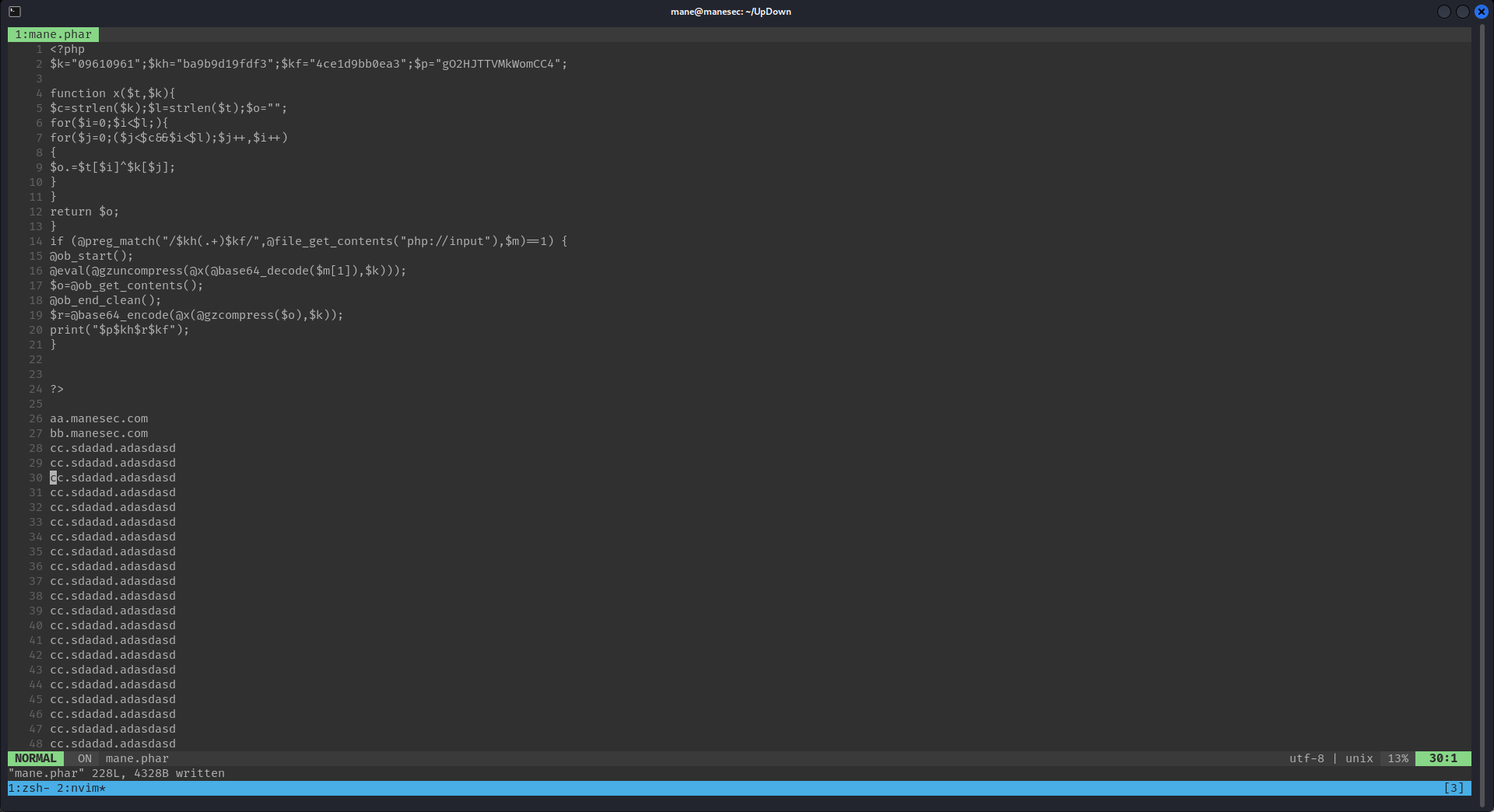Click the $k="09610961" variable line

[309, 64]
